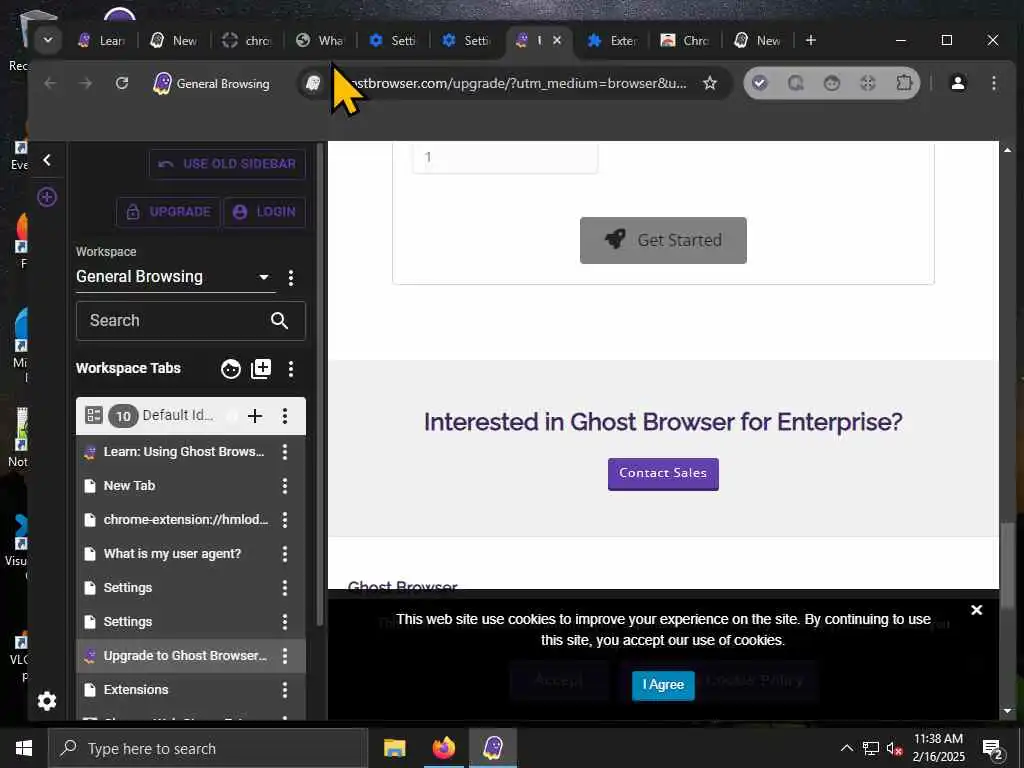1024x768 pixels.
Task: Open sidebar settings gear
Action: tap(47, 701)
